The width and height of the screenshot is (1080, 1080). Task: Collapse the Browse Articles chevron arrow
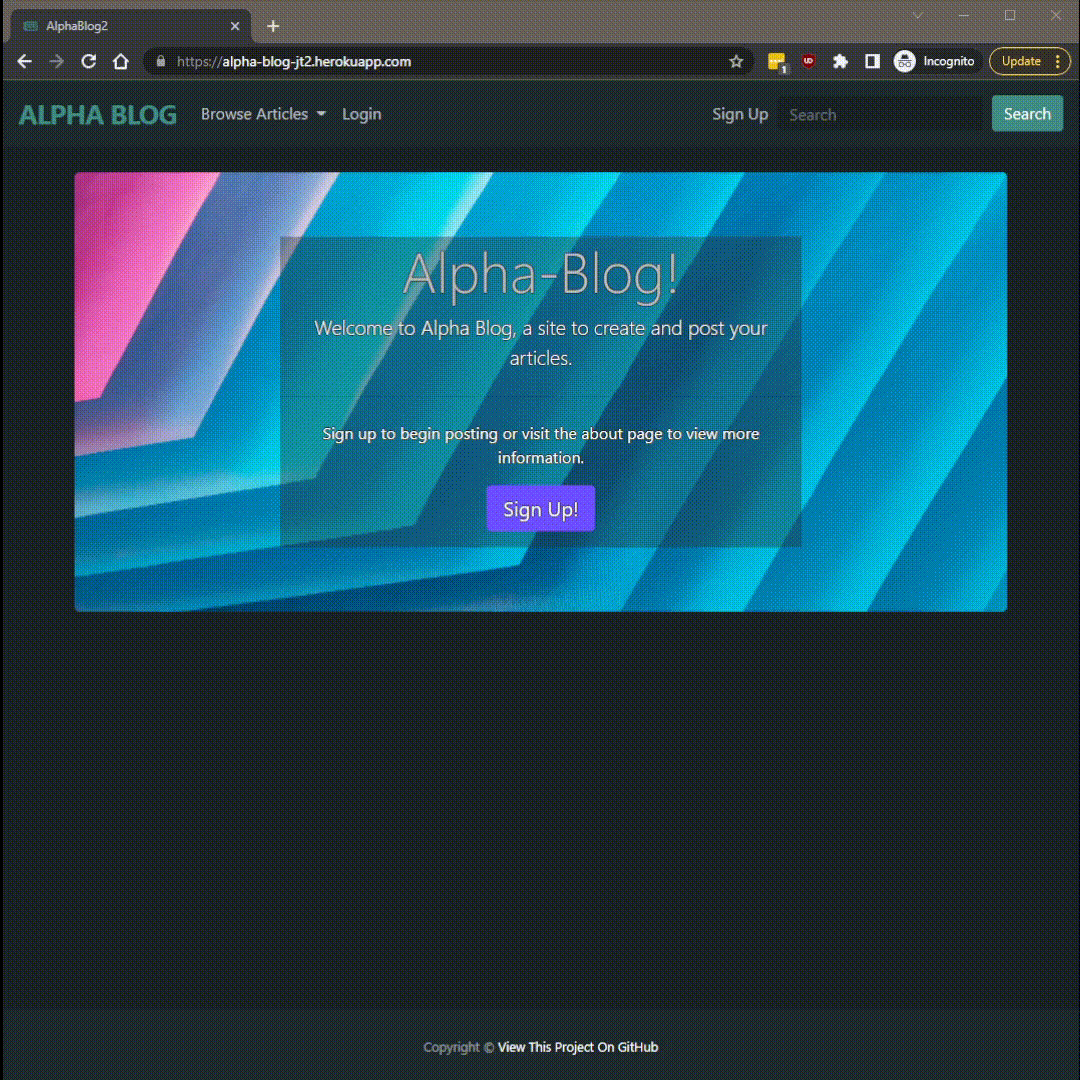(320, 114)
